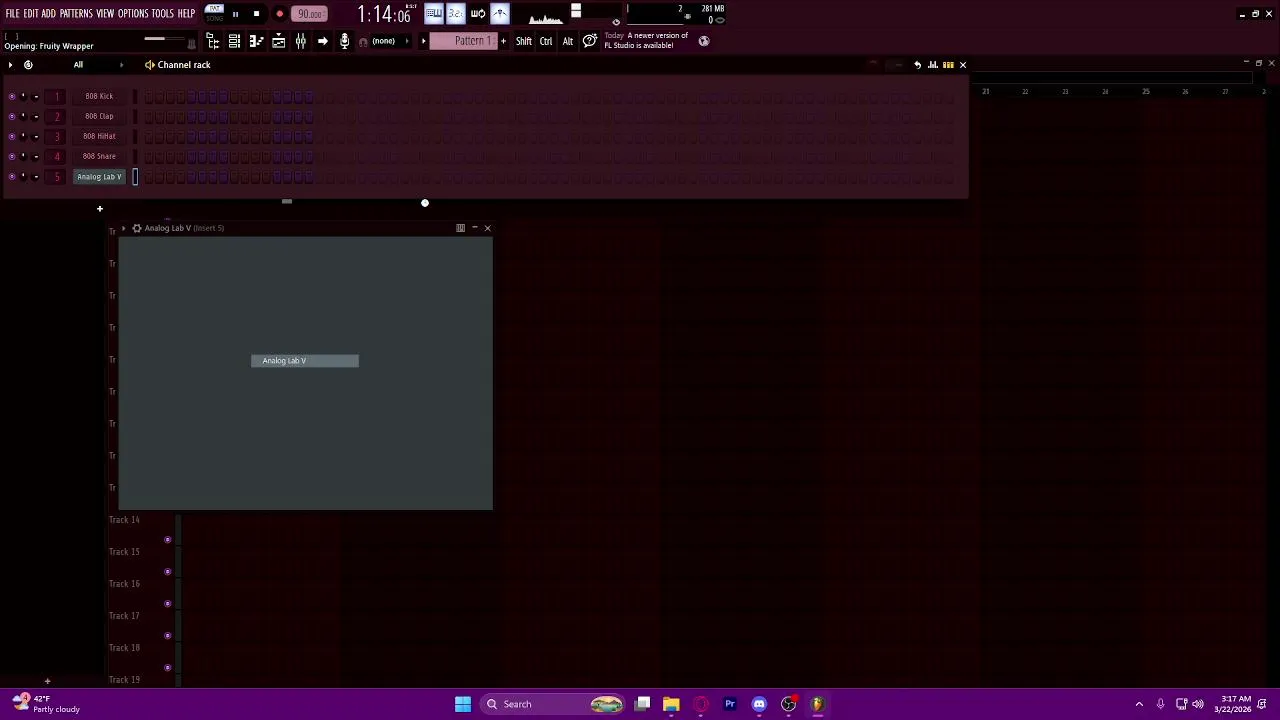The height and width of the screenshot is (720, 1280).
Task: Open Discord from the taskbar
Action: click(759, 704)
